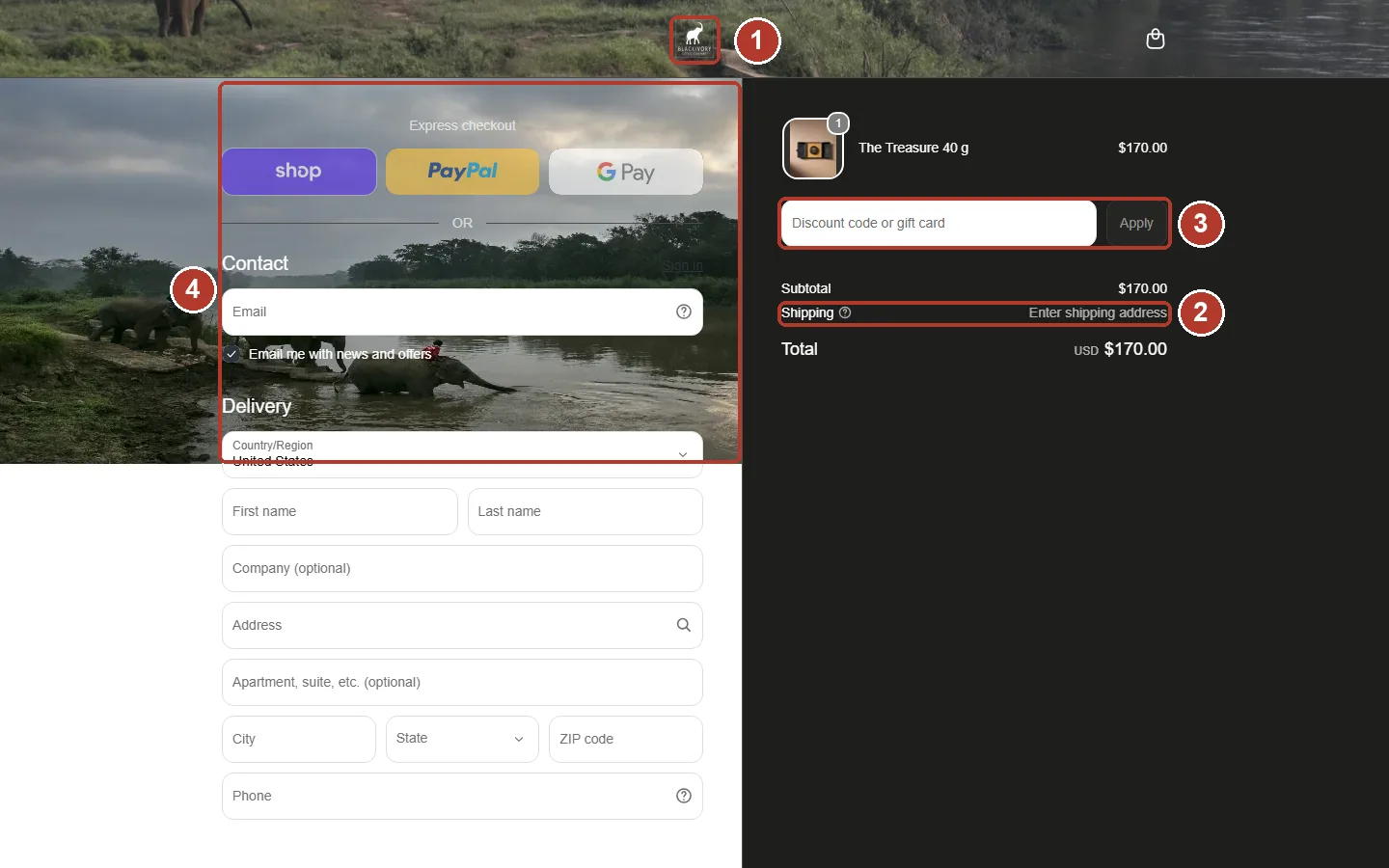Focus the Apartment, suite, etc. field
Image resolution: width=1389 pixels, height=868 pixels.
click(462, 682)
